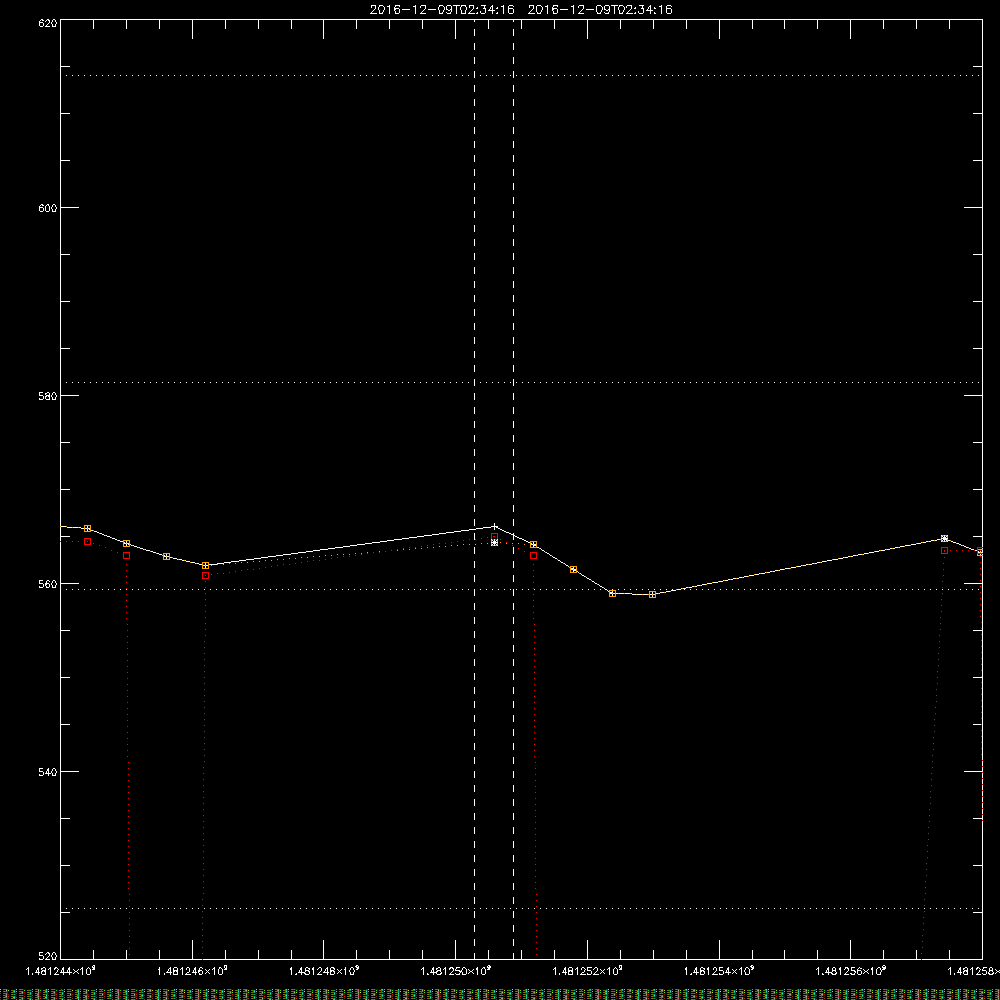Viewport: 1000px width, 1000px height.
Task: Click the x-axis label 1.481246×10⁹
Action: click(x=192, y=971)
